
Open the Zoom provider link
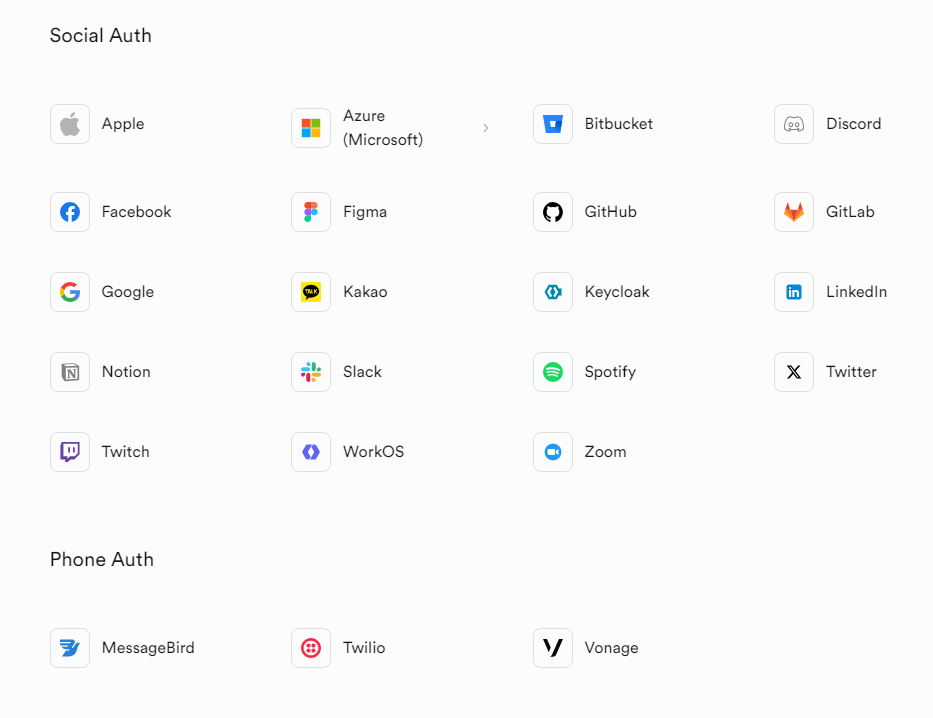pyautogui.click(x=605, y=452)
